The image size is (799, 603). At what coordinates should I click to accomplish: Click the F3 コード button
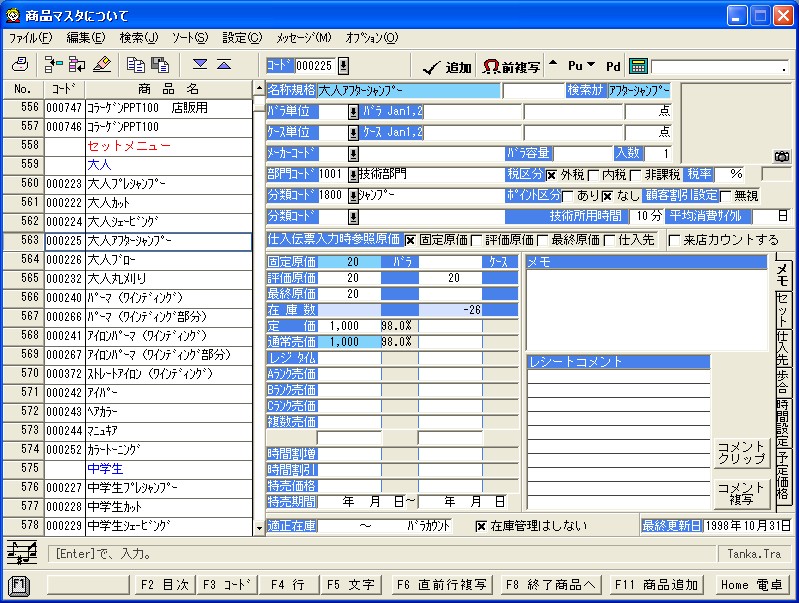coord(227,585)
